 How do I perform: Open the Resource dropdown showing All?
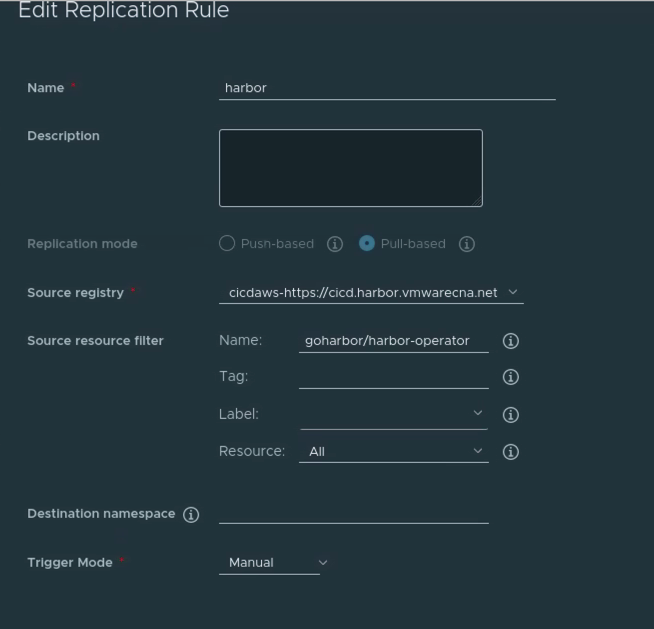(394, 452)
